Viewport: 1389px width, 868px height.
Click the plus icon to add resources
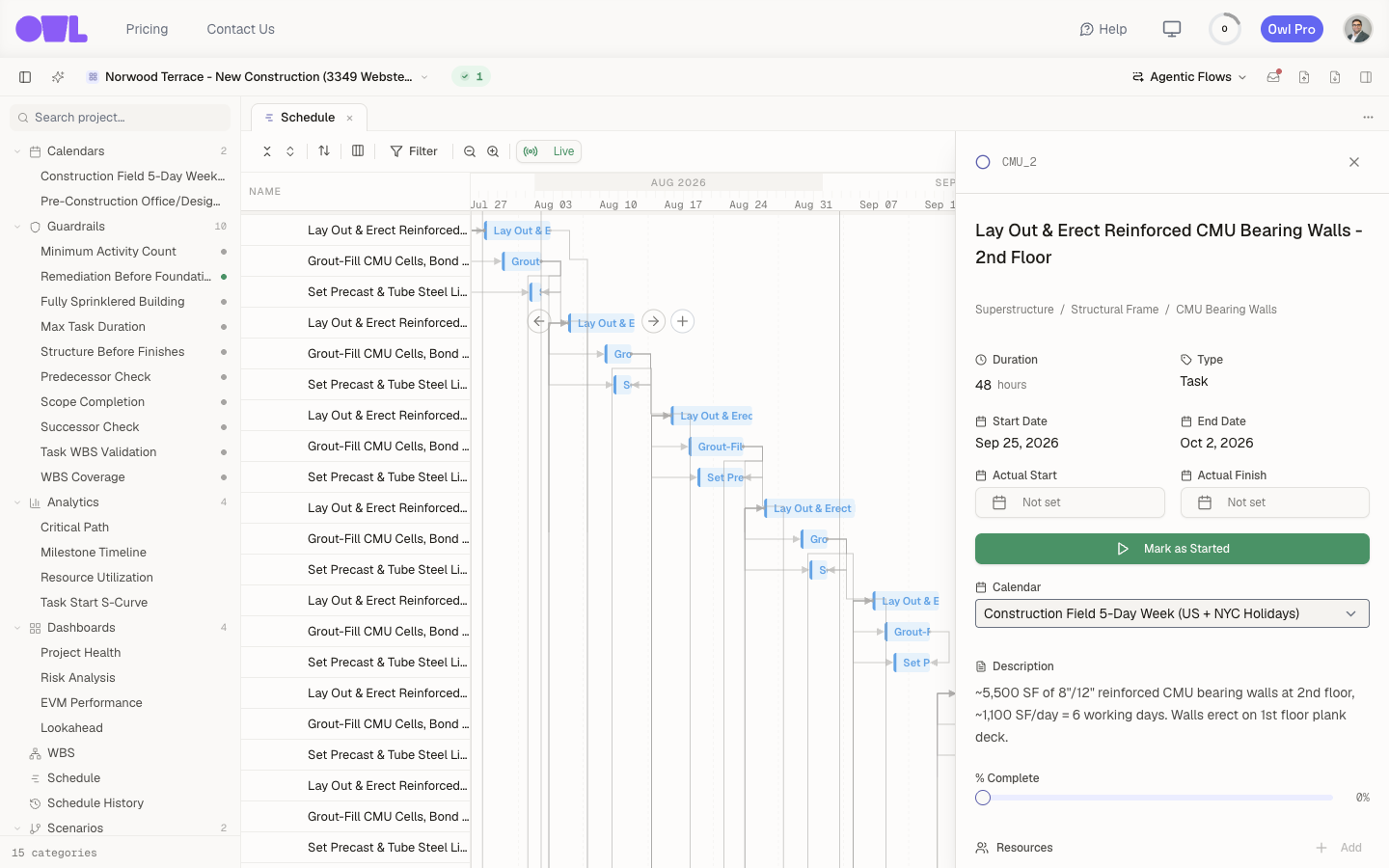[x=1321, y=848]
